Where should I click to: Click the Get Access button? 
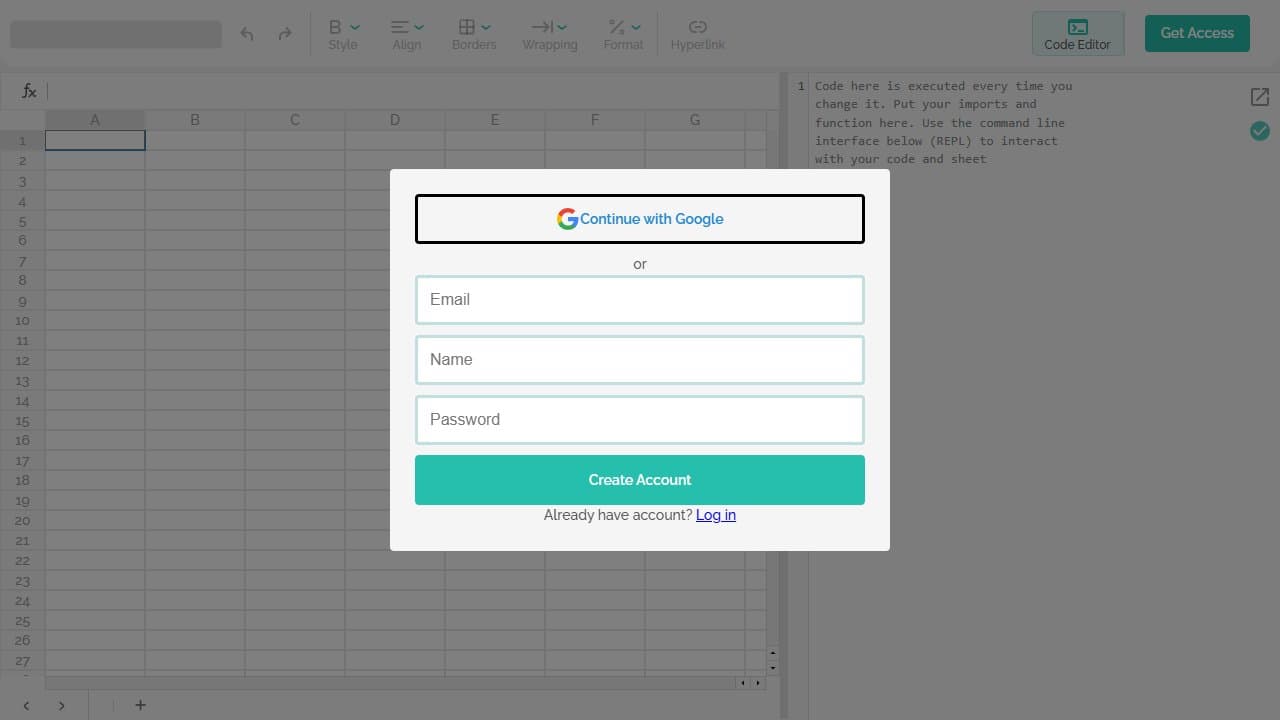tap(1197, 33)
